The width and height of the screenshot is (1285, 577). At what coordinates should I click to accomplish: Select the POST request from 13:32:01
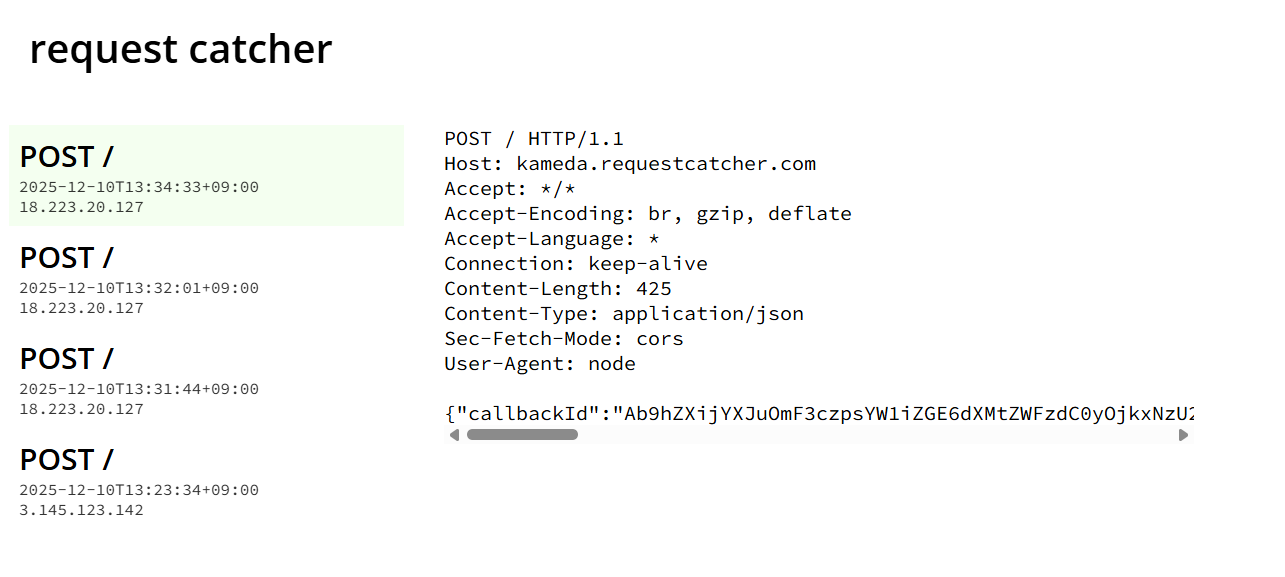pyautogui.click(x=205, y=277)
